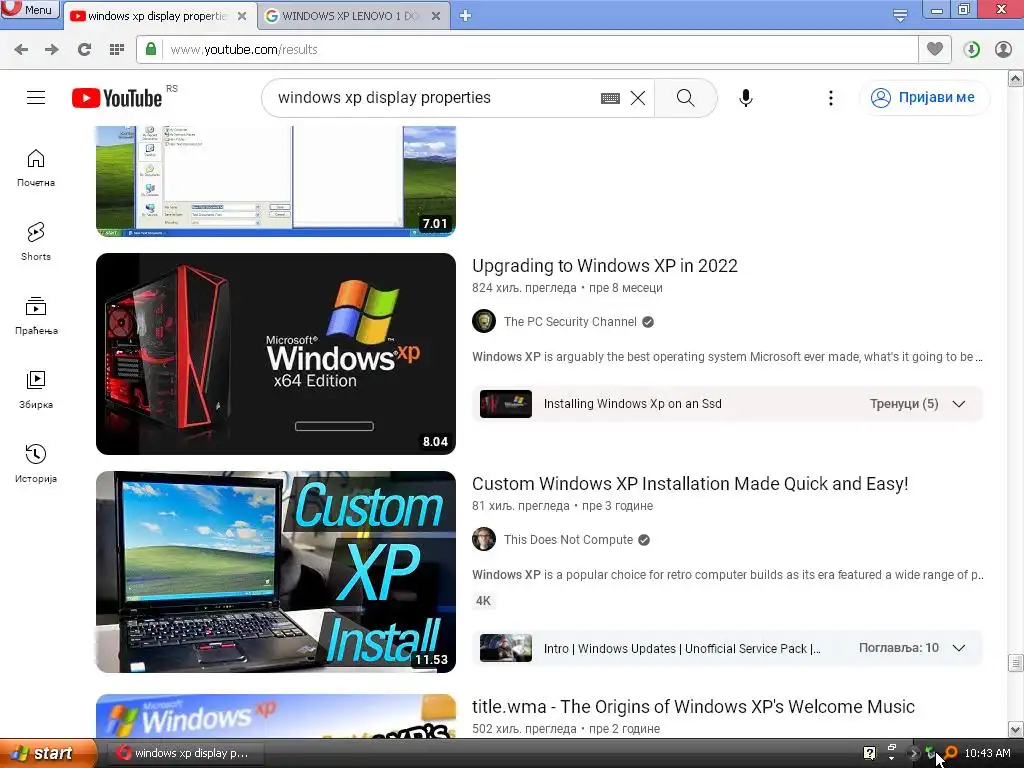The image size is (1024, 768).
Task: Open the downloads icon in toolbar
Action: point(971,50)
